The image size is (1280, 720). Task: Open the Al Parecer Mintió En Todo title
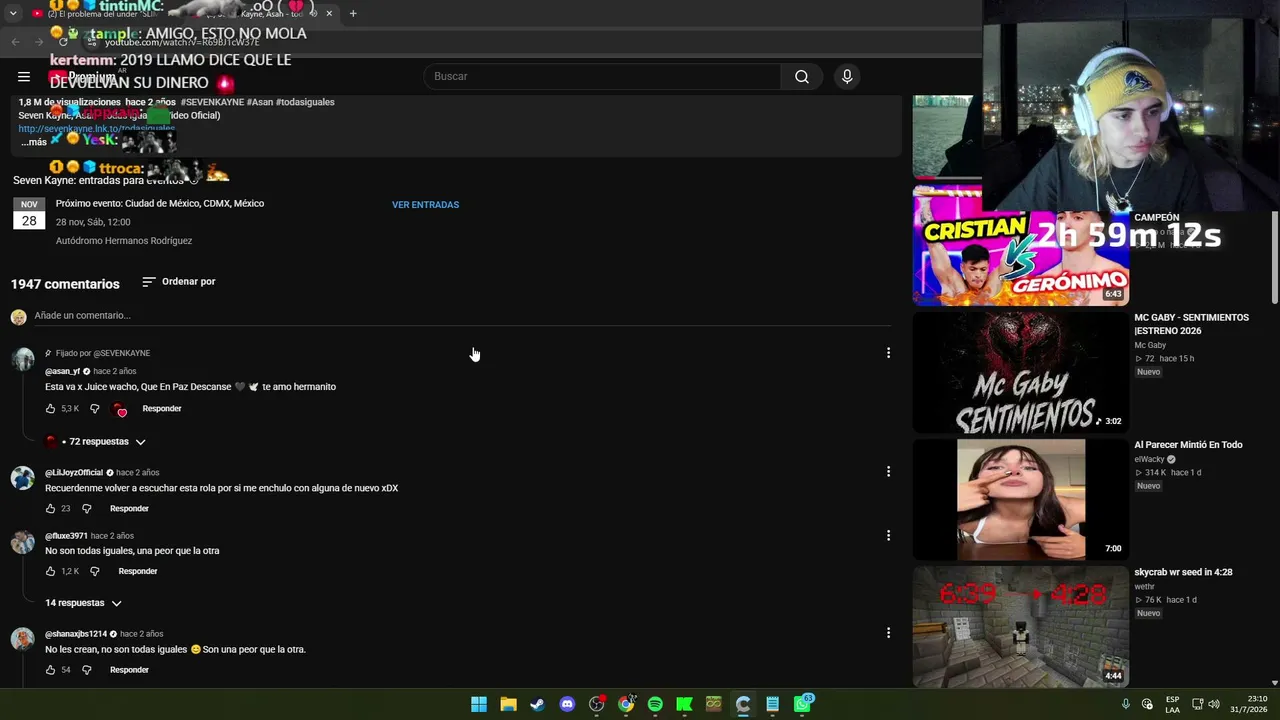pos(1188,445)
